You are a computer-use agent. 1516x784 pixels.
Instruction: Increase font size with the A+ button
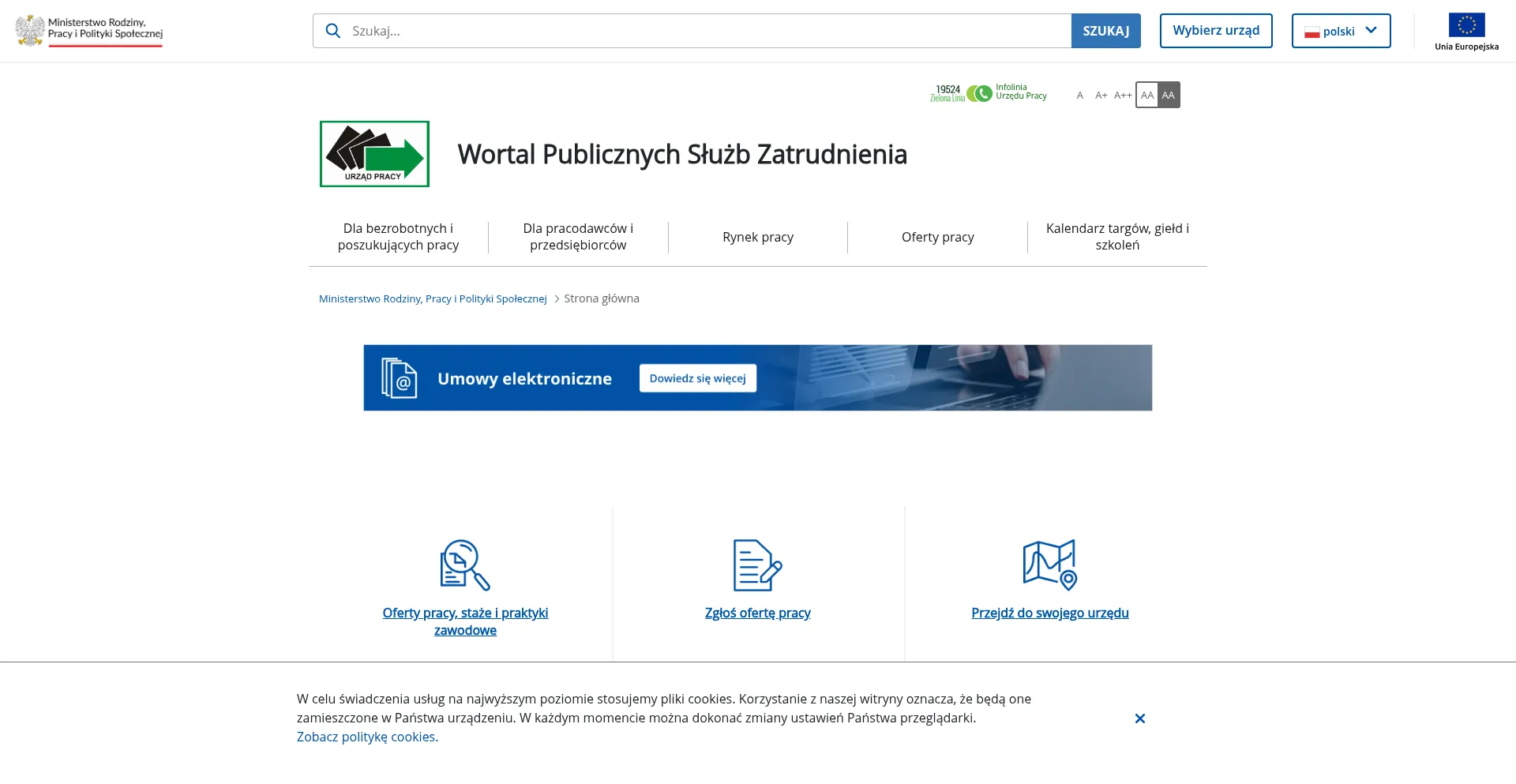click(1101, 95)
